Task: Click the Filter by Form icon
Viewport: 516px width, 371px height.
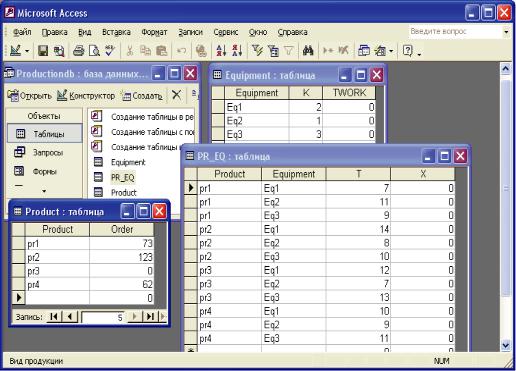Action: point(273,51)
